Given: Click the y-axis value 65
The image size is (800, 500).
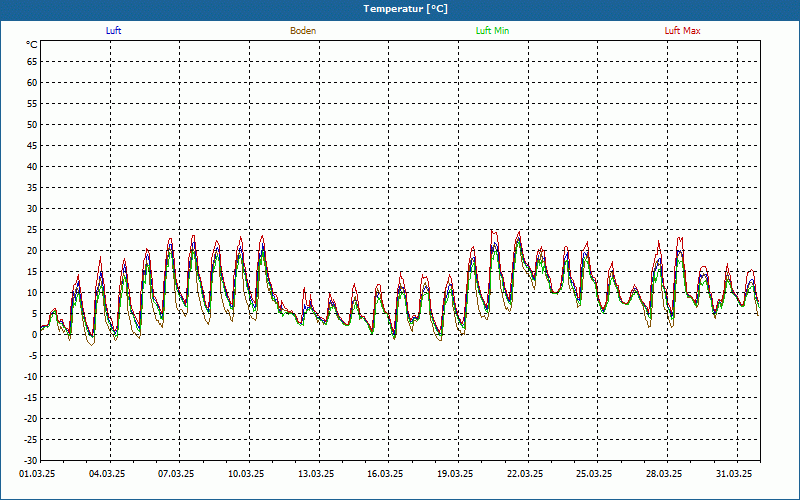Looking at the screenshot, I should coord(32,62).
